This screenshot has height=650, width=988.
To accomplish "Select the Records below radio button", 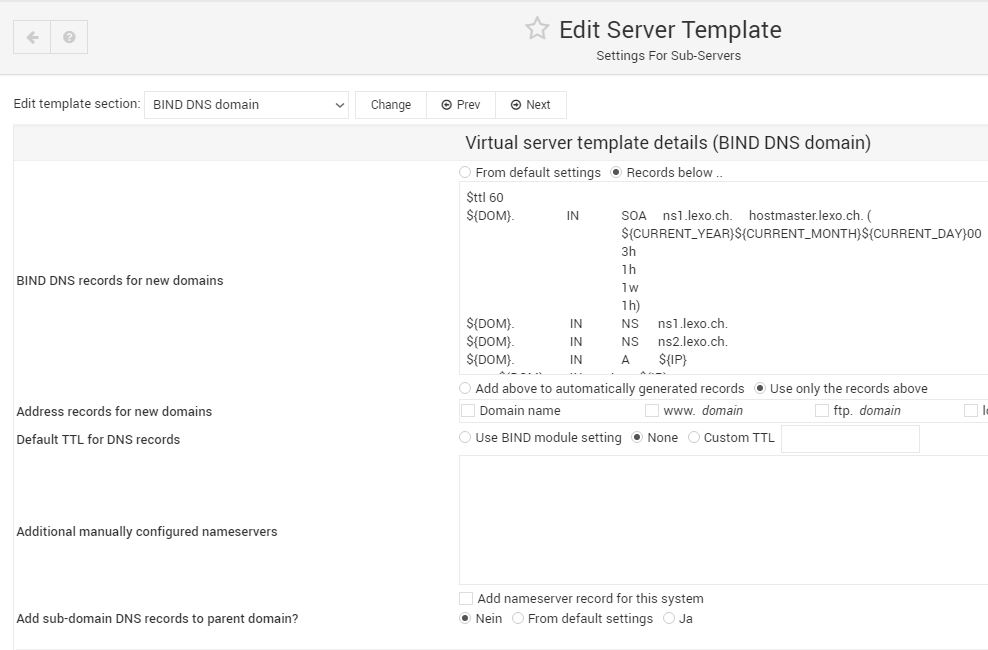I will (616, 172).
